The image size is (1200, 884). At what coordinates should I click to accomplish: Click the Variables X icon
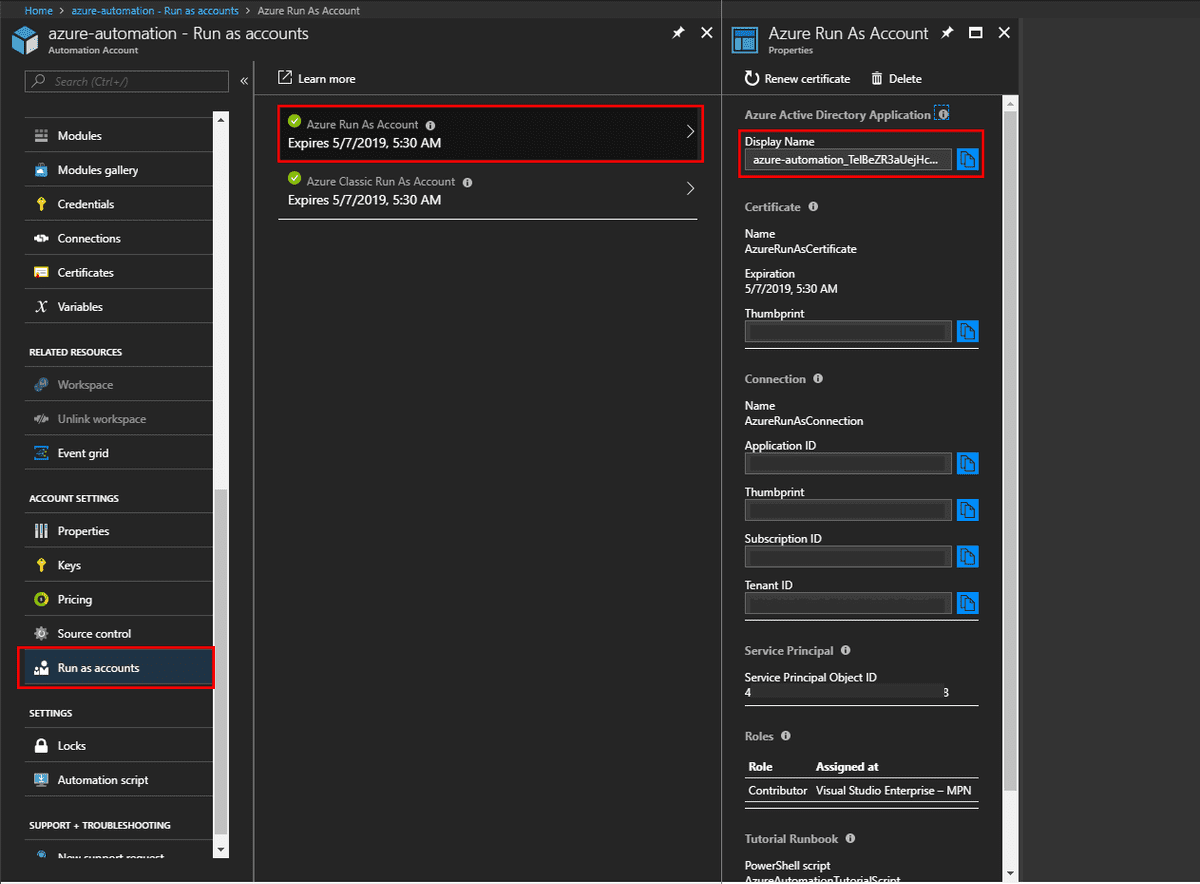[x=41, y=307]
